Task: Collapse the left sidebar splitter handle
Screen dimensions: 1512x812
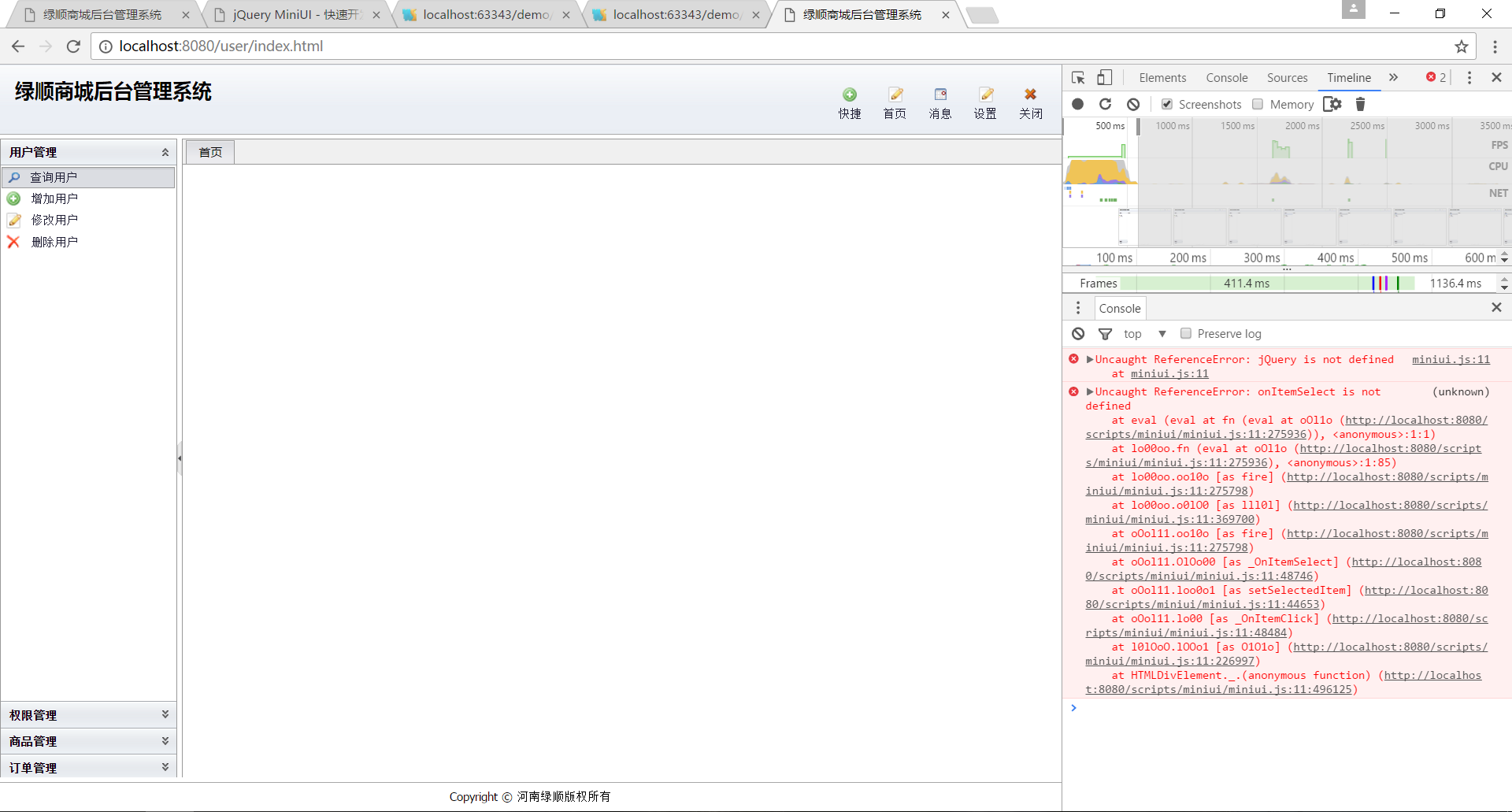Action: (x=180, y=458)
